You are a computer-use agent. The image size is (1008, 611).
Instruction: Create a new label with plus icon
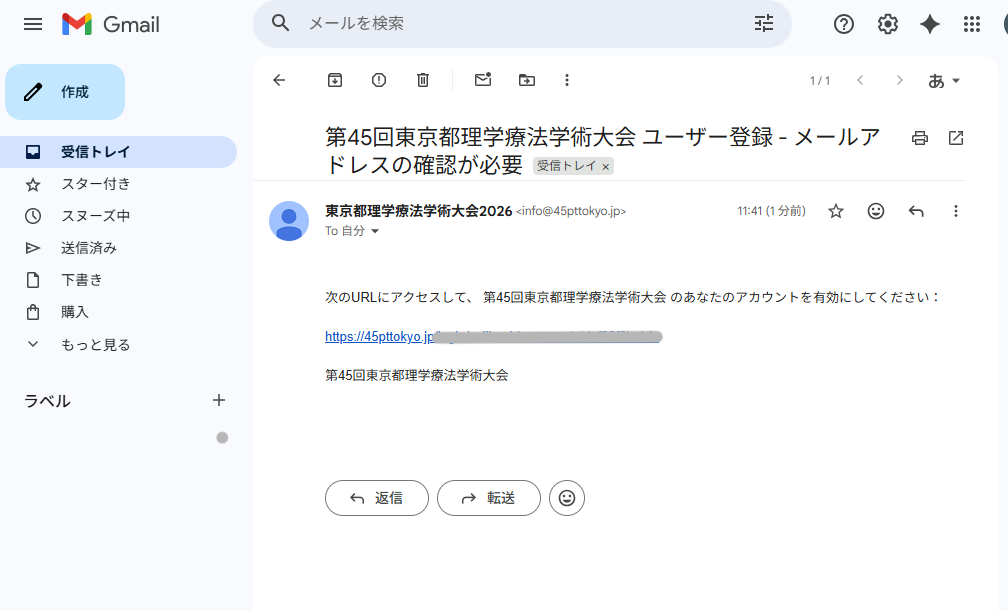pyautogui.click(x=219, y=400)
